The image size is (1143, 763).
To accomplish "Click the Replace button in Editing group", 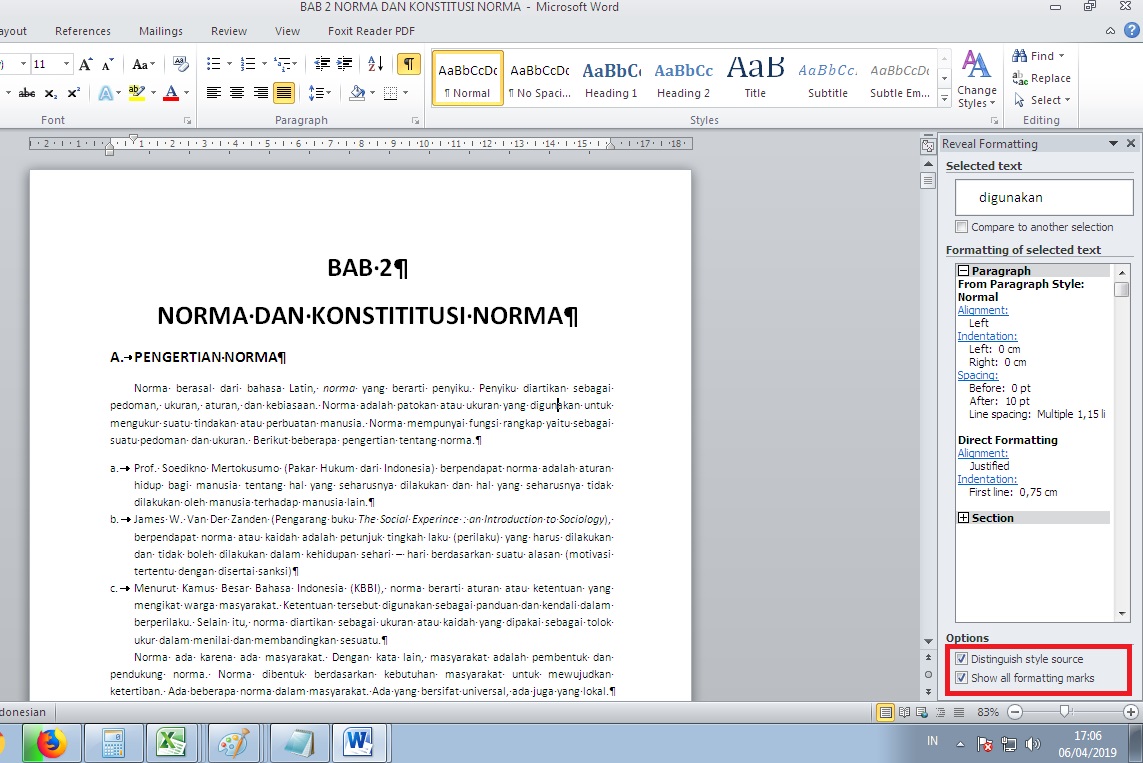I will pos(1042,77).
